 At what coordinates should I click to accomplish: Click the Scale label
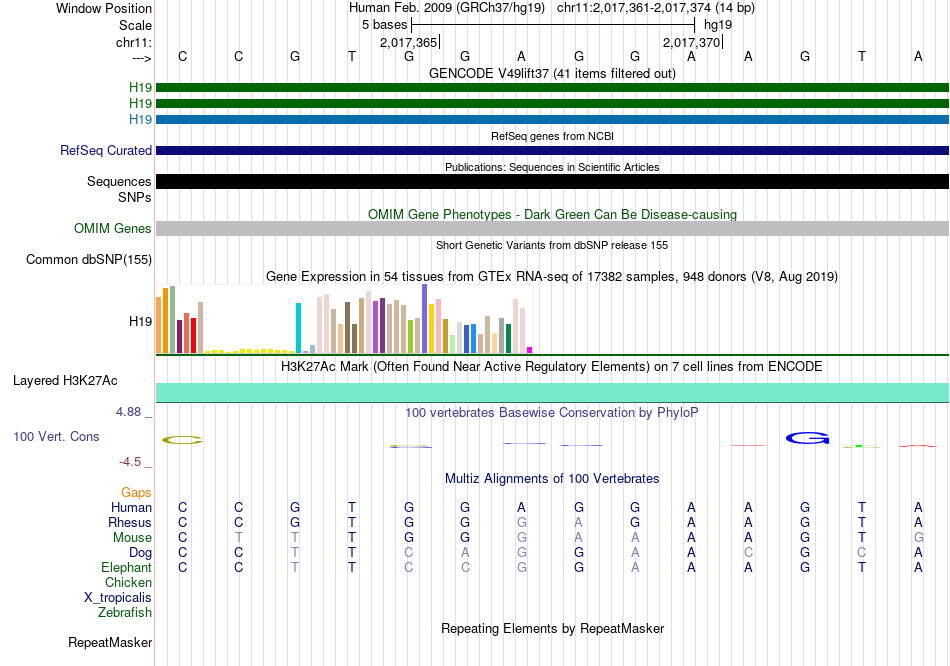point(135,25)
